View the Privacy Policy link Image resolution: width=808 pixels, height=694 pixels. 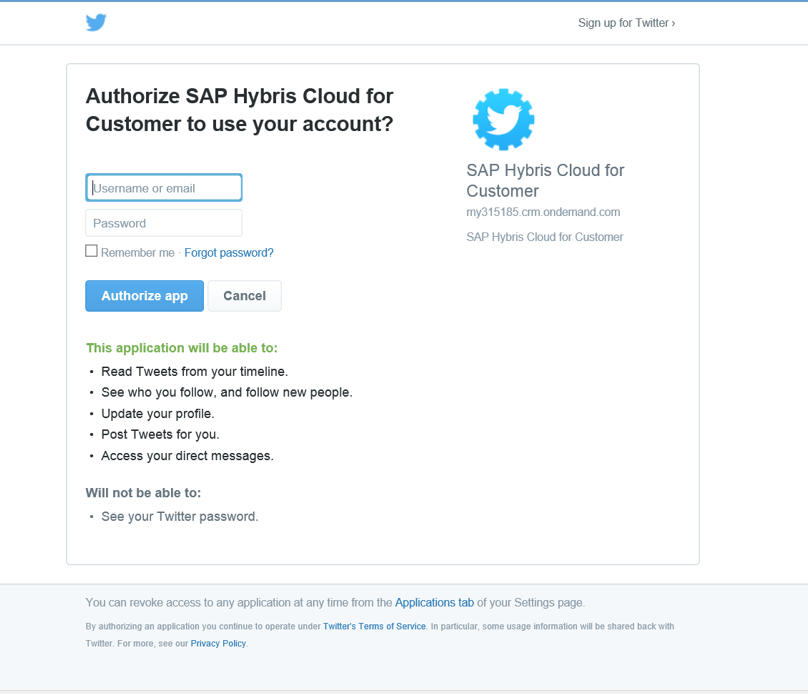[218, 643]
